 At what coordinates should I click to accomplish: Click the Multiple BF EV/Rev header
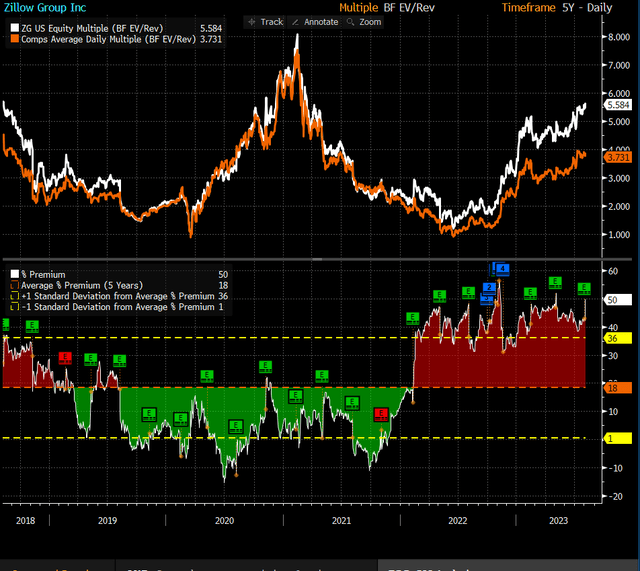click(387, 8)
